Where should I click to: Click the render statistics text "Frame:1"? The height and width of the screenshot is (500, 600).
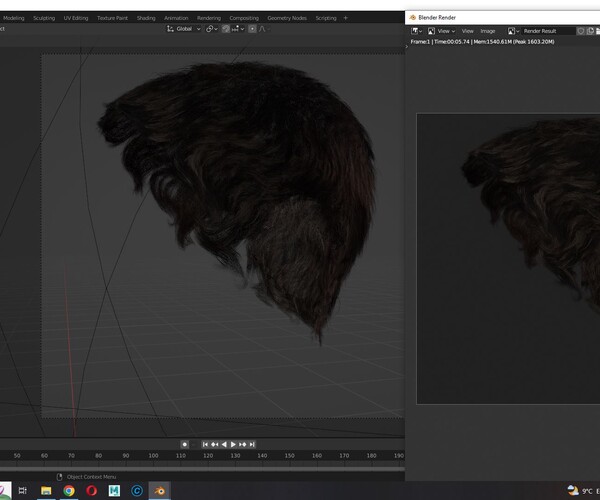coord(420,42)
